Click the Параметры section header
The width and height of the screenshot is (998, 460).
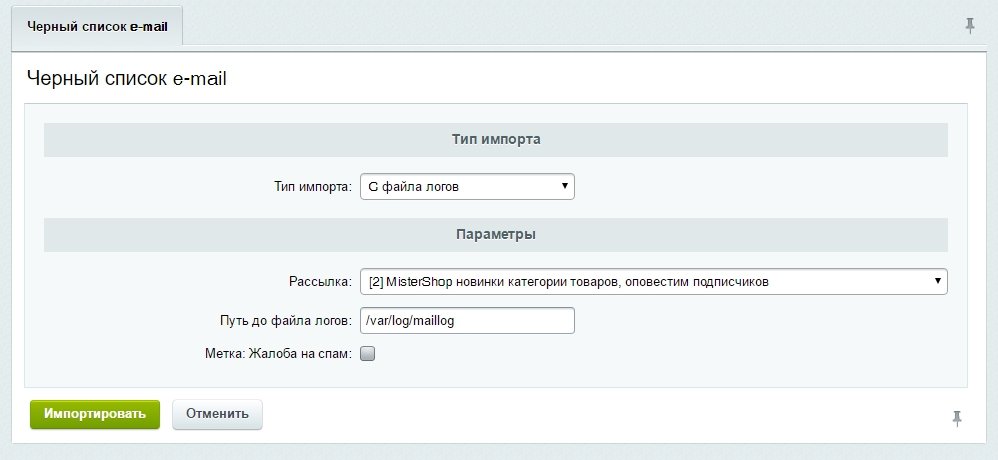coord(496,235)
